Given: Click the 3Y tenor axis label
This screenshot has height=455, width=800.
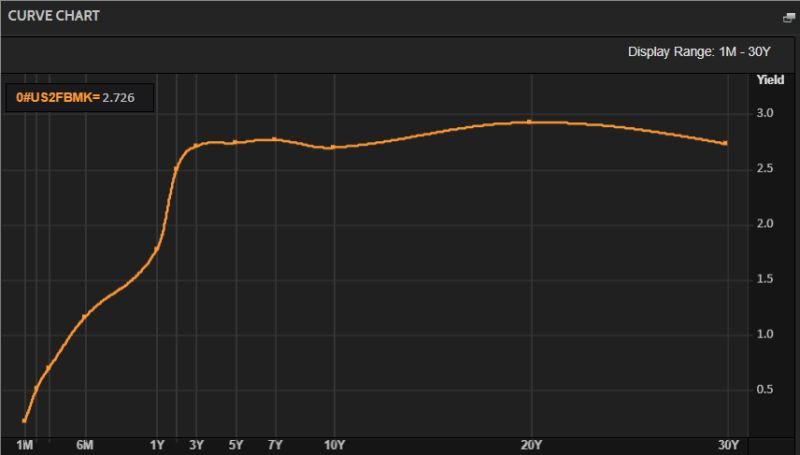Looking at the screenshot, I should (x=196, y=445).
